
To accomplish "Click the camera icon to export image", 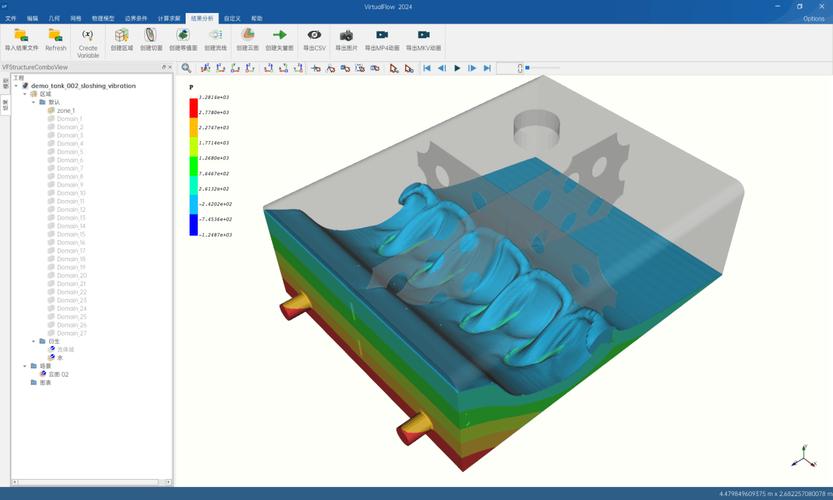I will [x=346, y=36].
